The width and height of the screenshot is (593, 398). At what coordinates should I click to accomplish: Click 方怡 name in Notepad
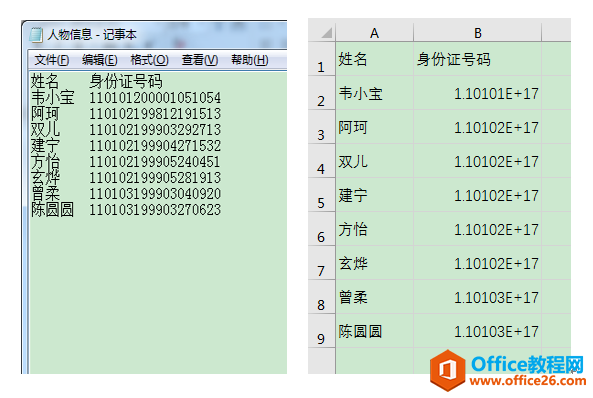pos(45,162)
